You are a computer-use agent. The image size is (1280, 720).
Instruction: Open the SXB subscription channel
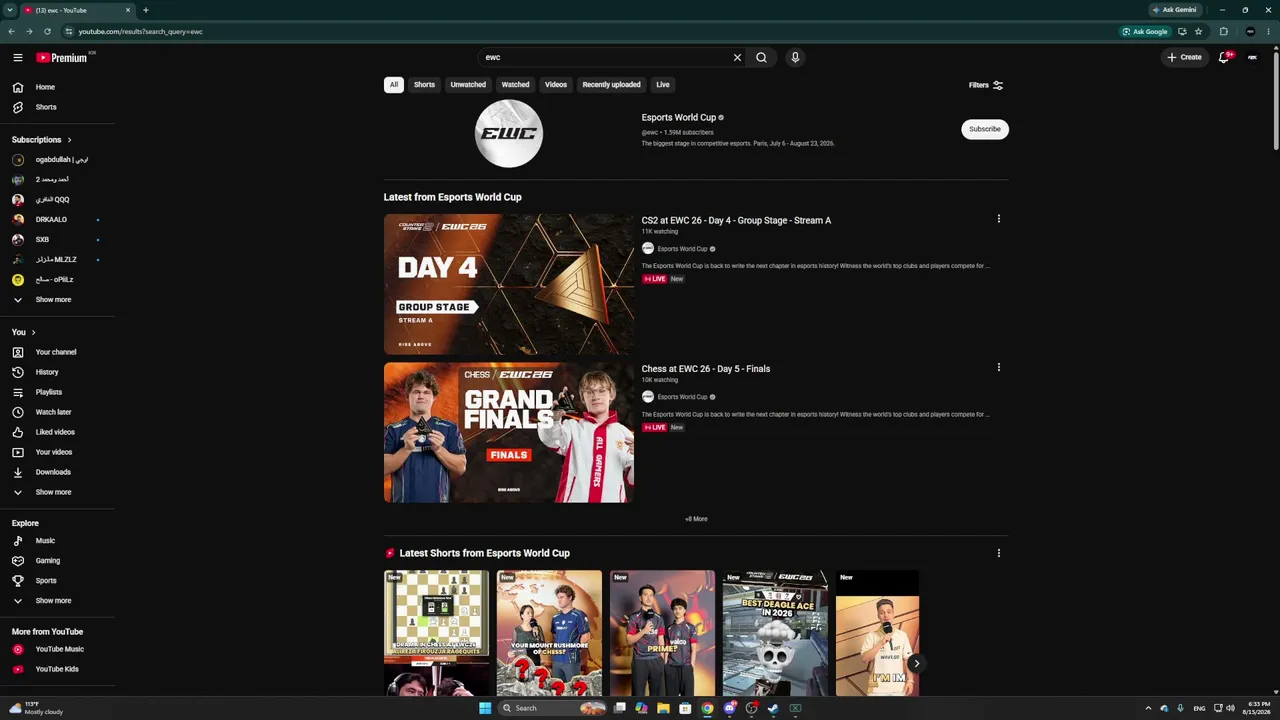pyautogui.click(x=57, y=240)
